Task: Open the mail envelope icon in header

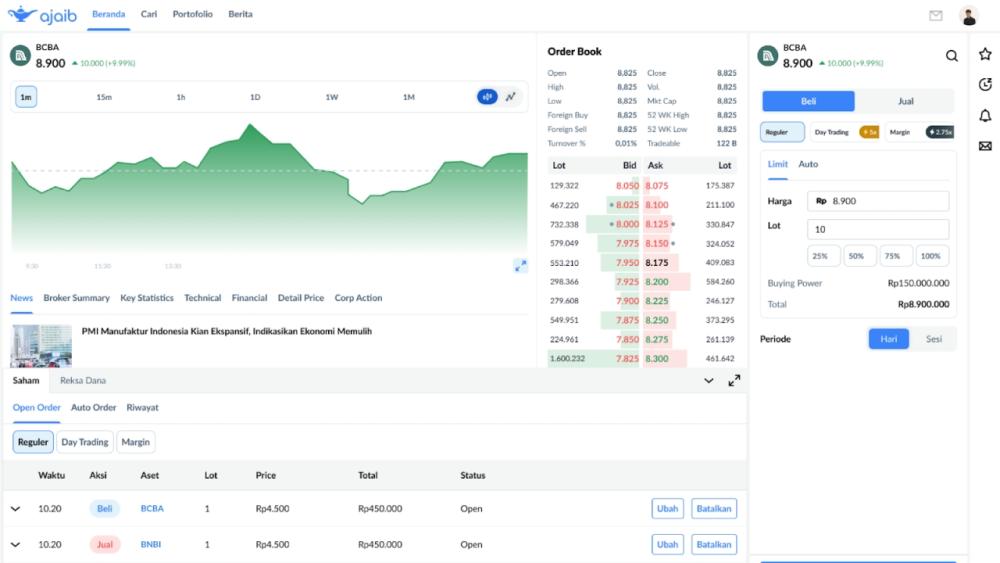Action: (936, 15)
